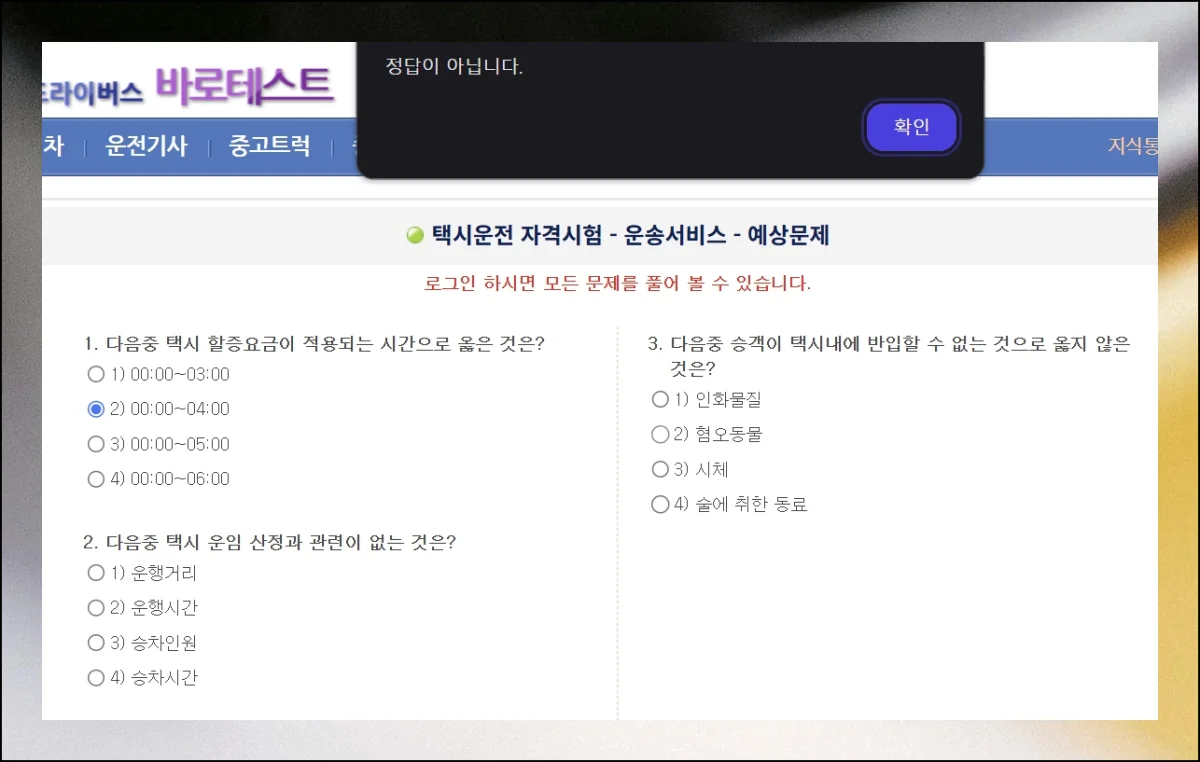The image size is (1200, 762).
Task: Click the 바로테스트 site logo
Action: [x=243, y=86]
